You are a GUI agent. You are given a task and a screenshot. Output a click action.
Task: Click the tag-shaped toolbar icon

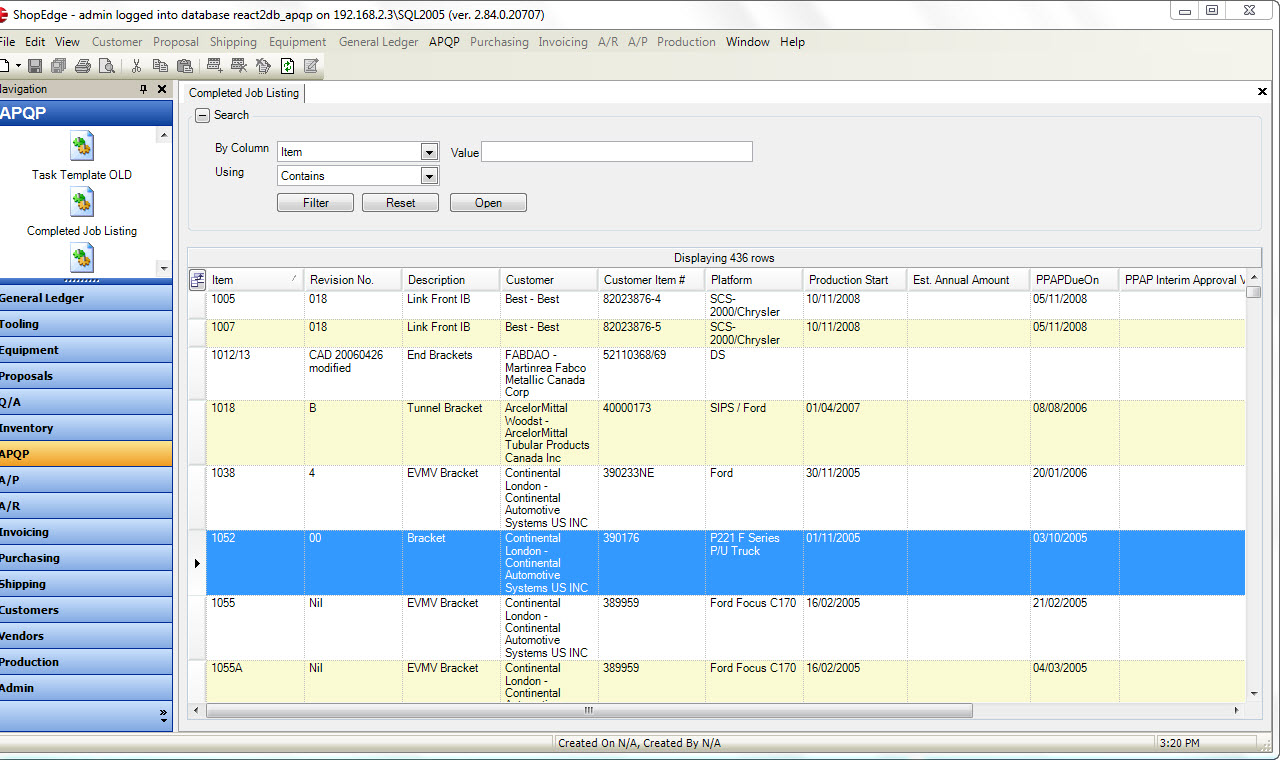click(x=263, y=66)
